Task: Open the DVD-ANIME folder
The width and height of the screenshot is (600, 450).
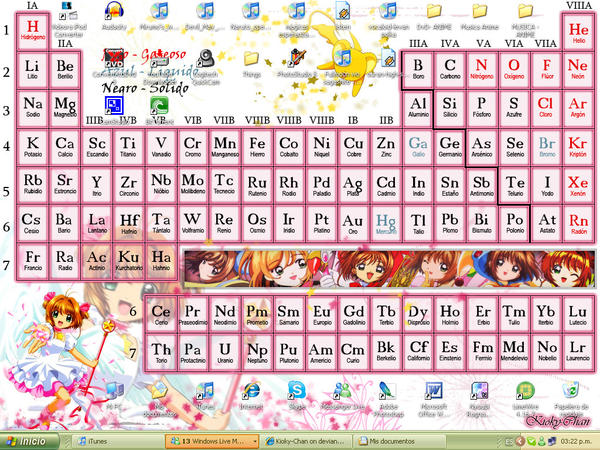Action: pyautogui.click(x=434, y=11)
